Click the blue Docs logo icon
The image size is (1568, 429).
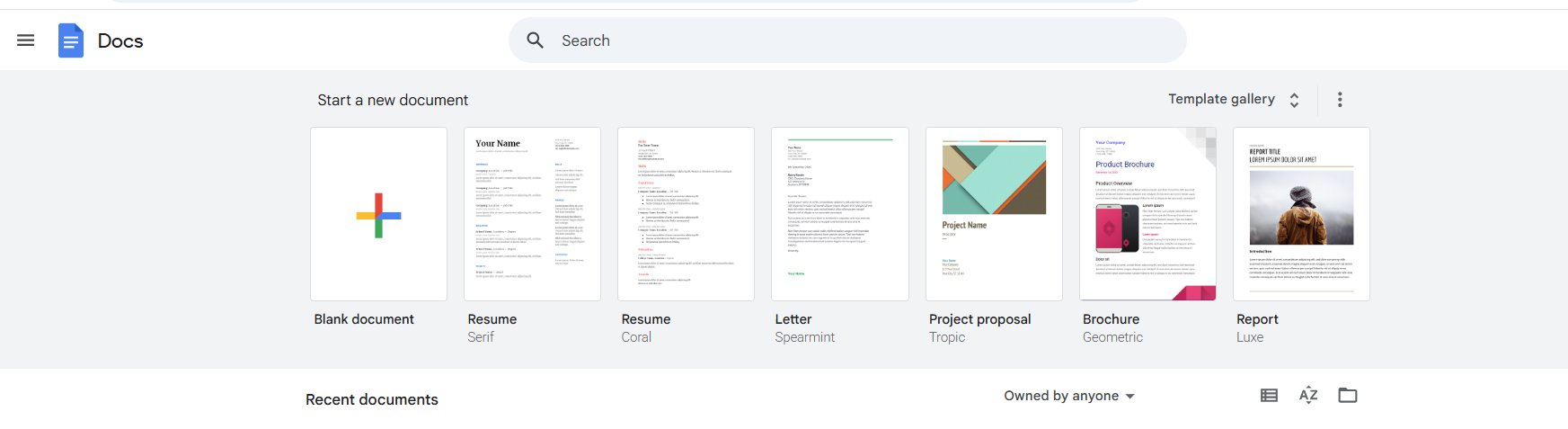pyautogui.click(x=71, y=40)
